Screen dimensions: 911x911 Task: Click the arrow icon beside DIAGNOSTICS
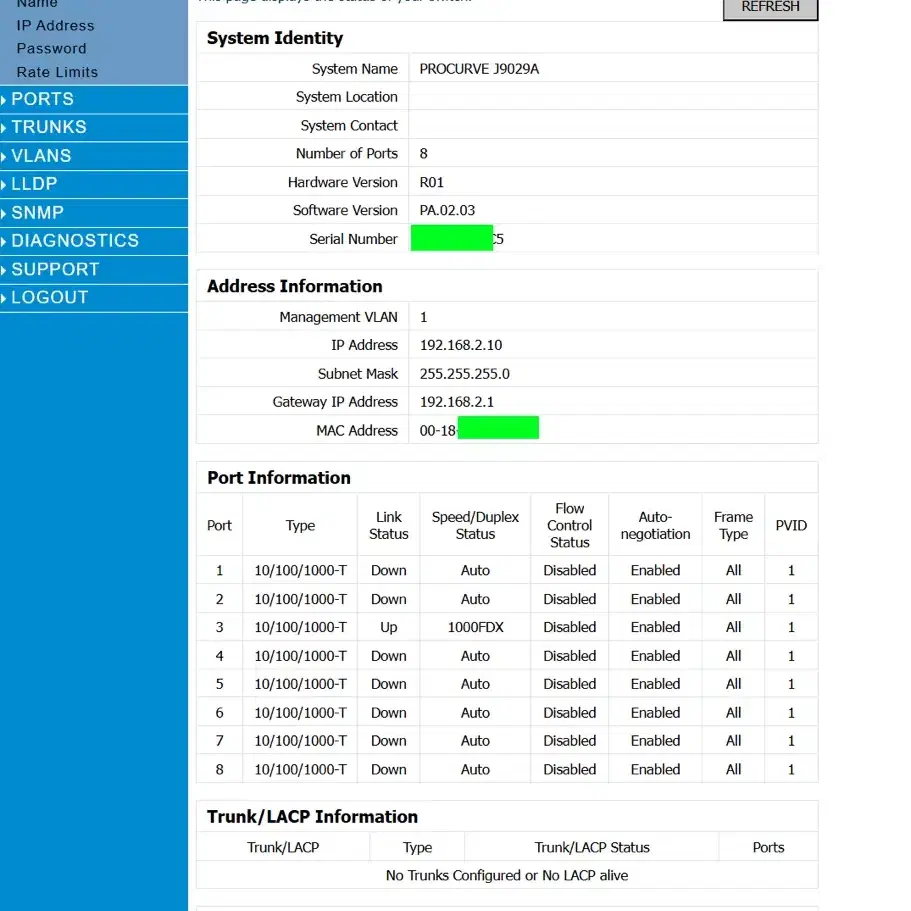(x=3, y=241)
